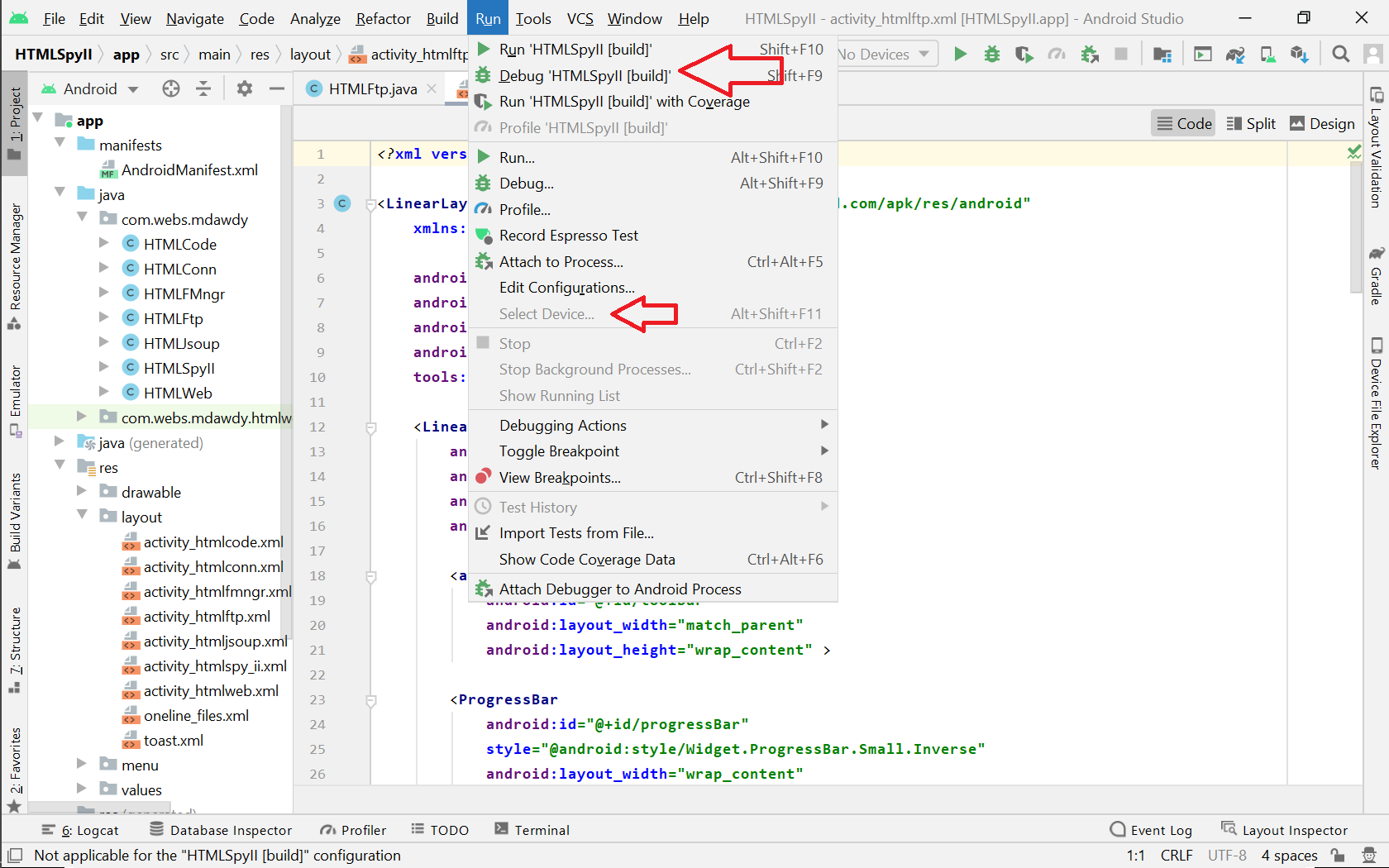The image size is (1389, 868).
Task: Open SDK Manager toolbar icon
Action: tap(1300, 55)
